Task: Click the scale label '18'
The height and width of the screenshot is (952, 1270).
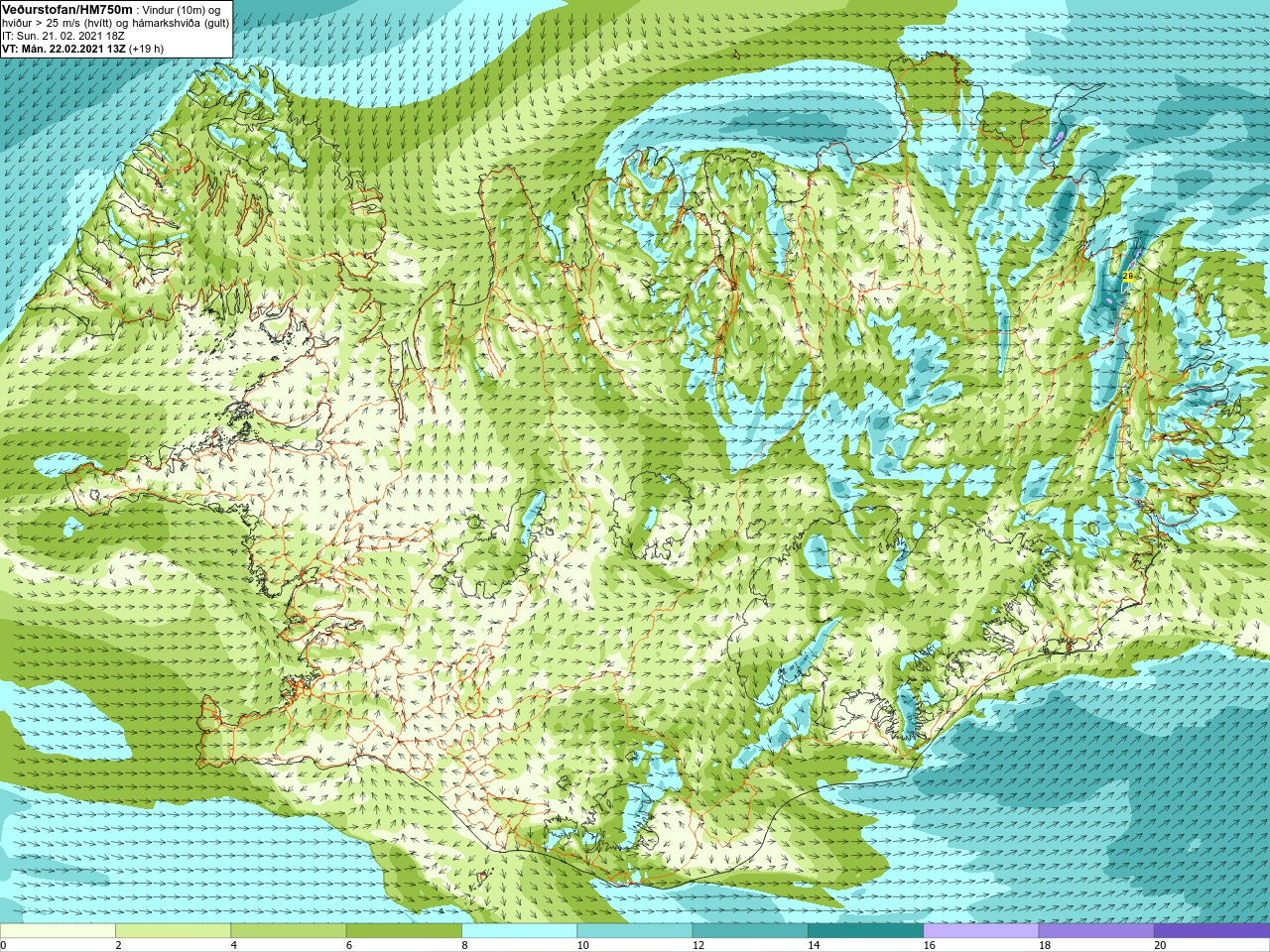Action: [1045, 945]
